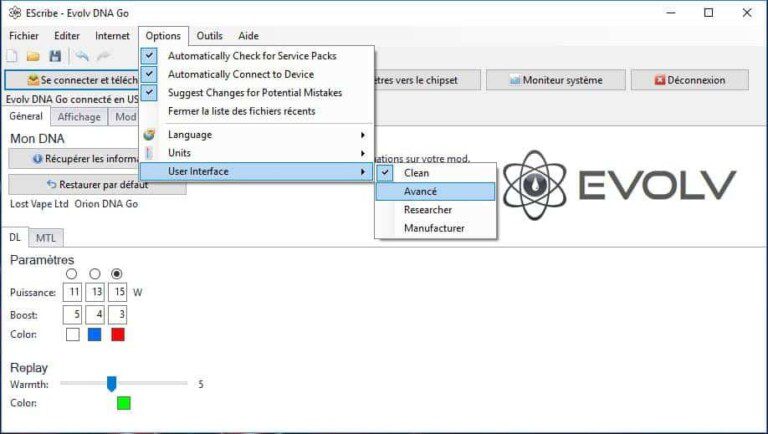Click the blue color swatch
The image size is (768, 434).
tap(95, 335)
